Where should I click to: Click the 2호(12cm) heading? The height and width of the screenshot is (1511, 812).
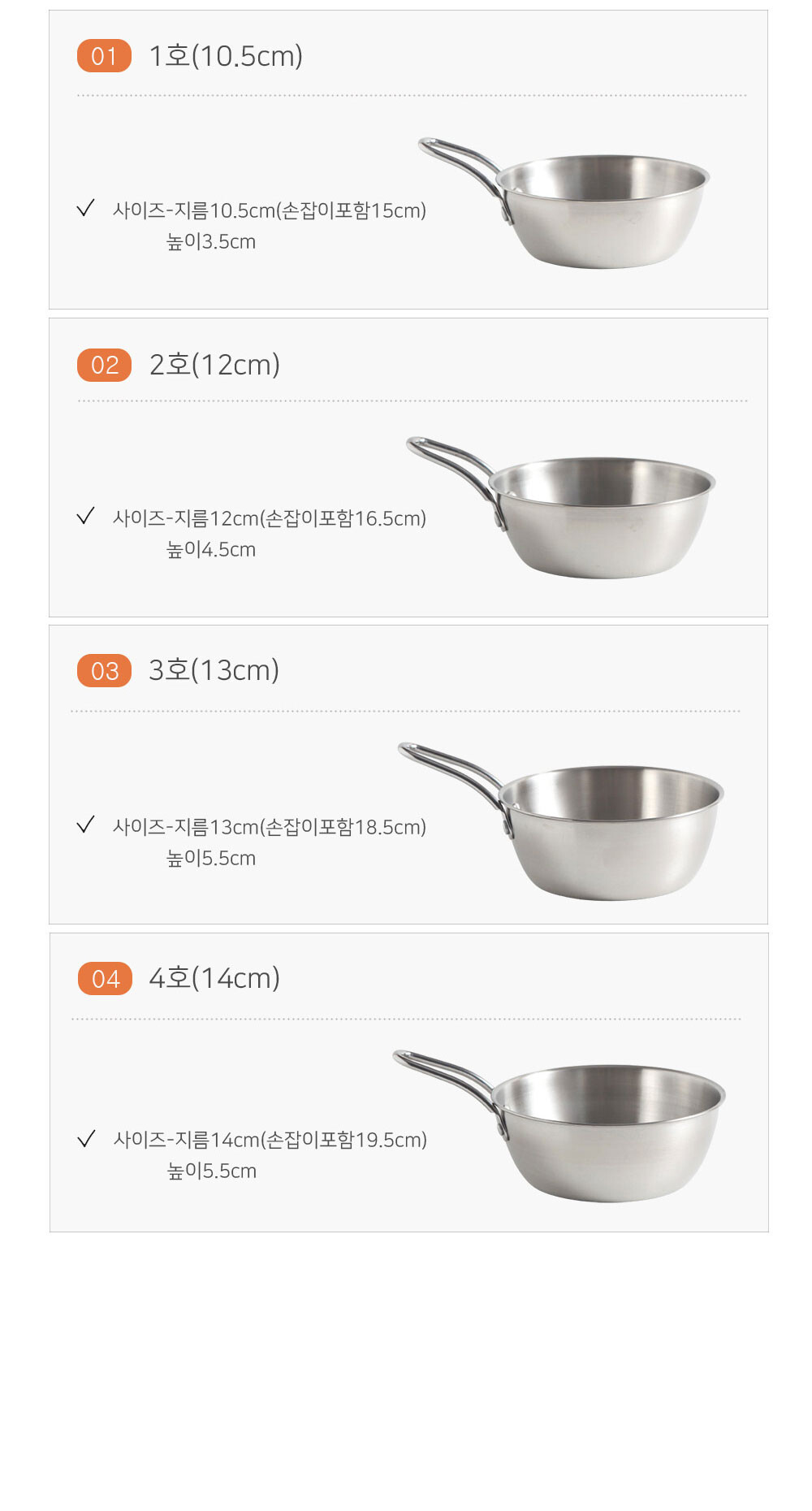click(x=214, y=365)
